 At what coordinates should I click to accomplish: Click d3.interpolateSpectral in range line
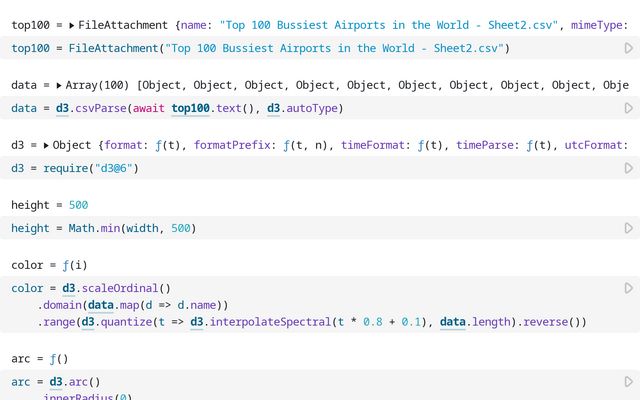[260, 322]
